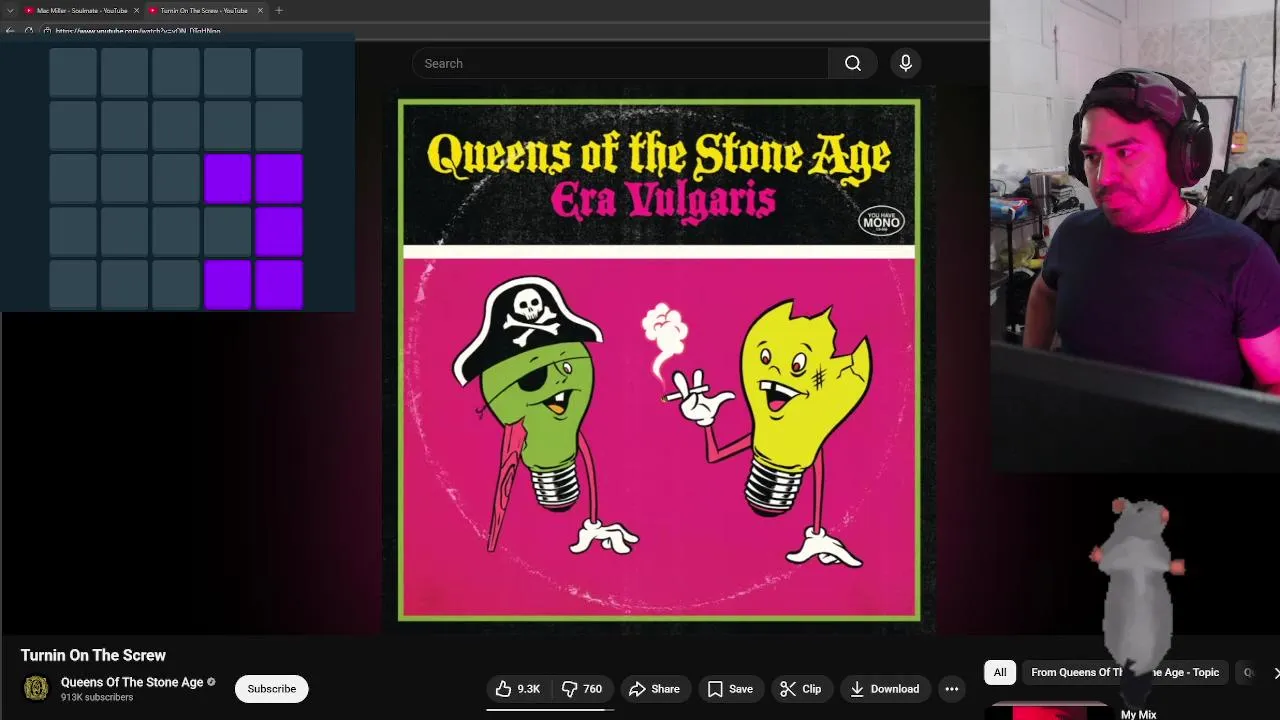Open Queens Of The Stone Age channel name link

132,682
